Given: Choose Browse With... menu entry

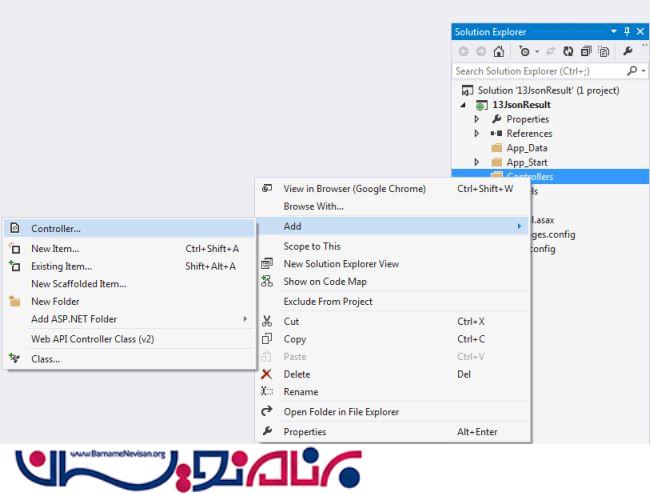Looking at the screenshot, I should click(393, 206).
